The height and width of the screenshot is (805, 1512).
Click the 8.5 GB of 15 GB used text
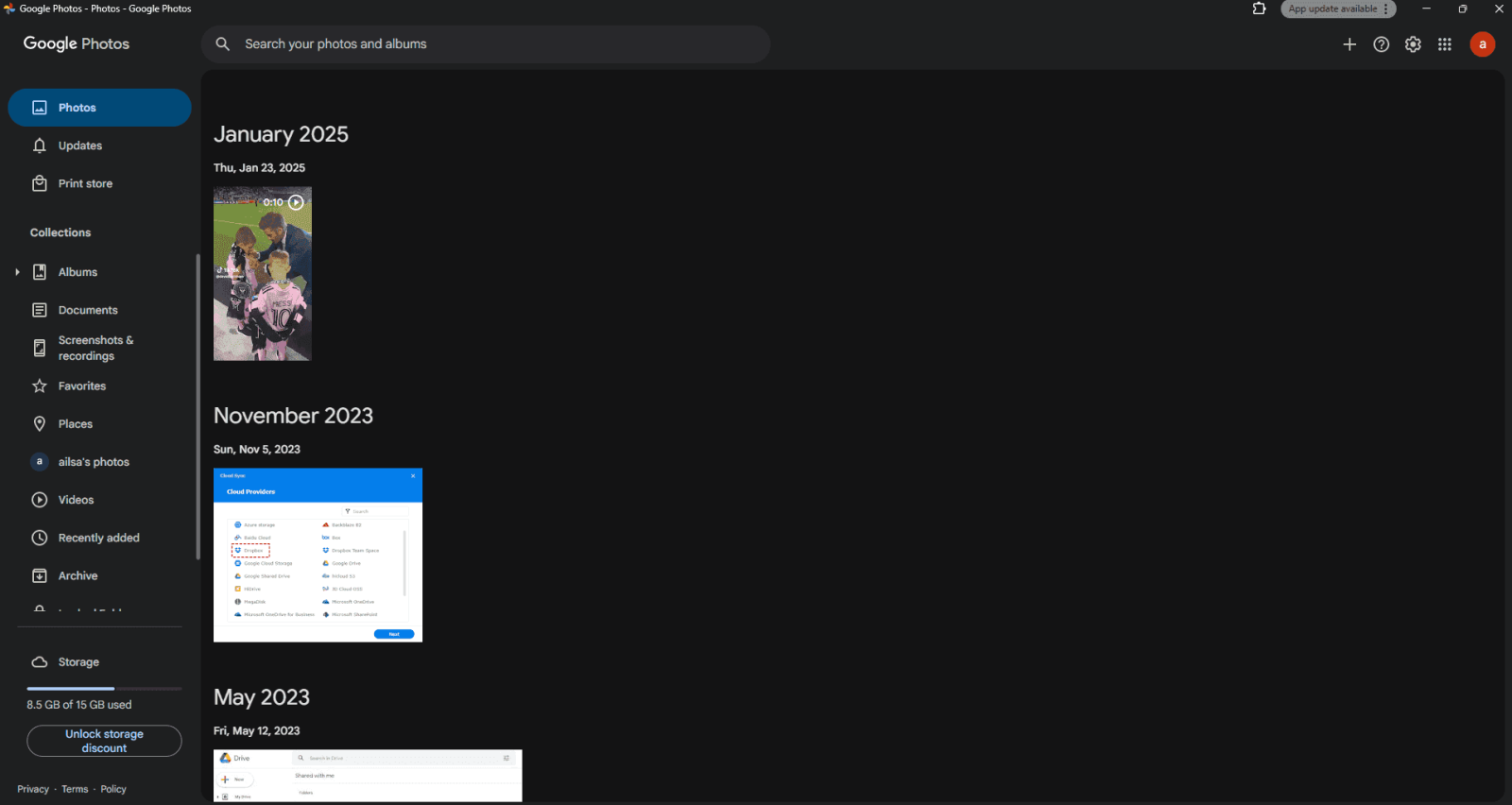[x=79, y=705]
